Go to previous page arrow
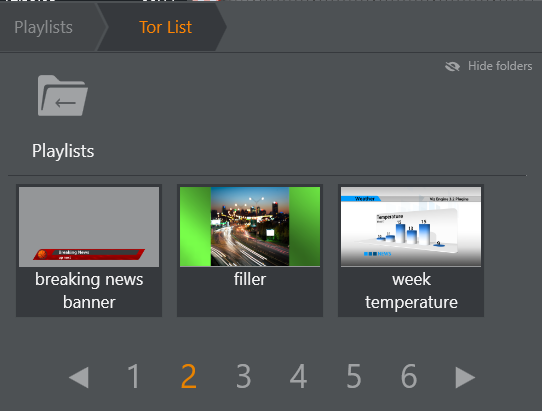This screenshot has width=542, height=411. (79, 377)
